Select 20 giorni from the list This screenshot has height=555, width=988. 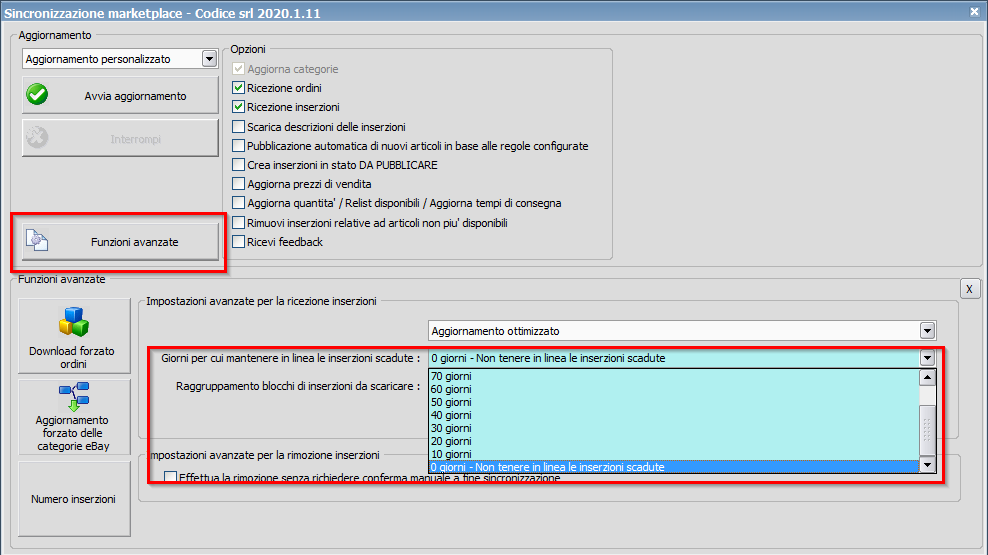click(x=674, y=441)
